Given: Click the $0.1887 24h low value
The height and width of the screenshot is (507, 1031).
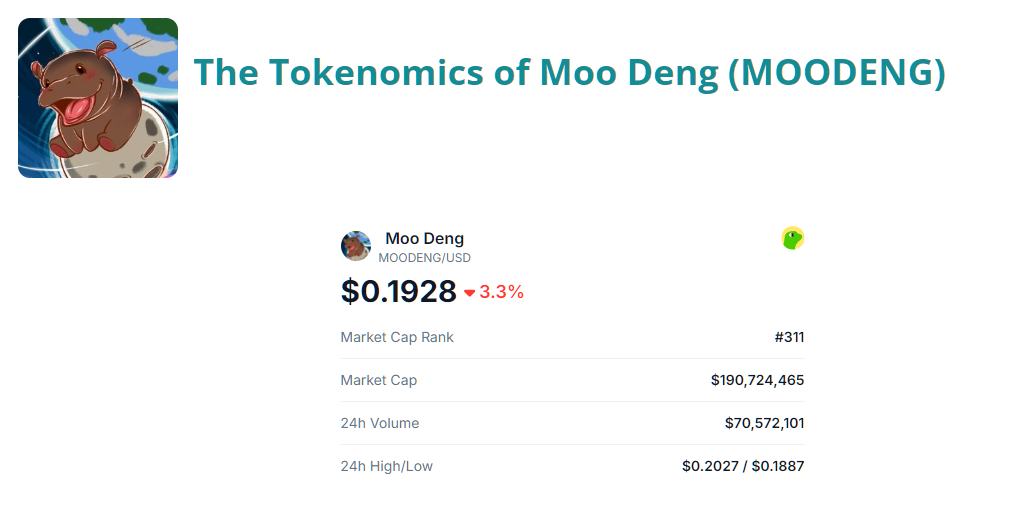Looking at the screenshot, I should pos(778,466).
